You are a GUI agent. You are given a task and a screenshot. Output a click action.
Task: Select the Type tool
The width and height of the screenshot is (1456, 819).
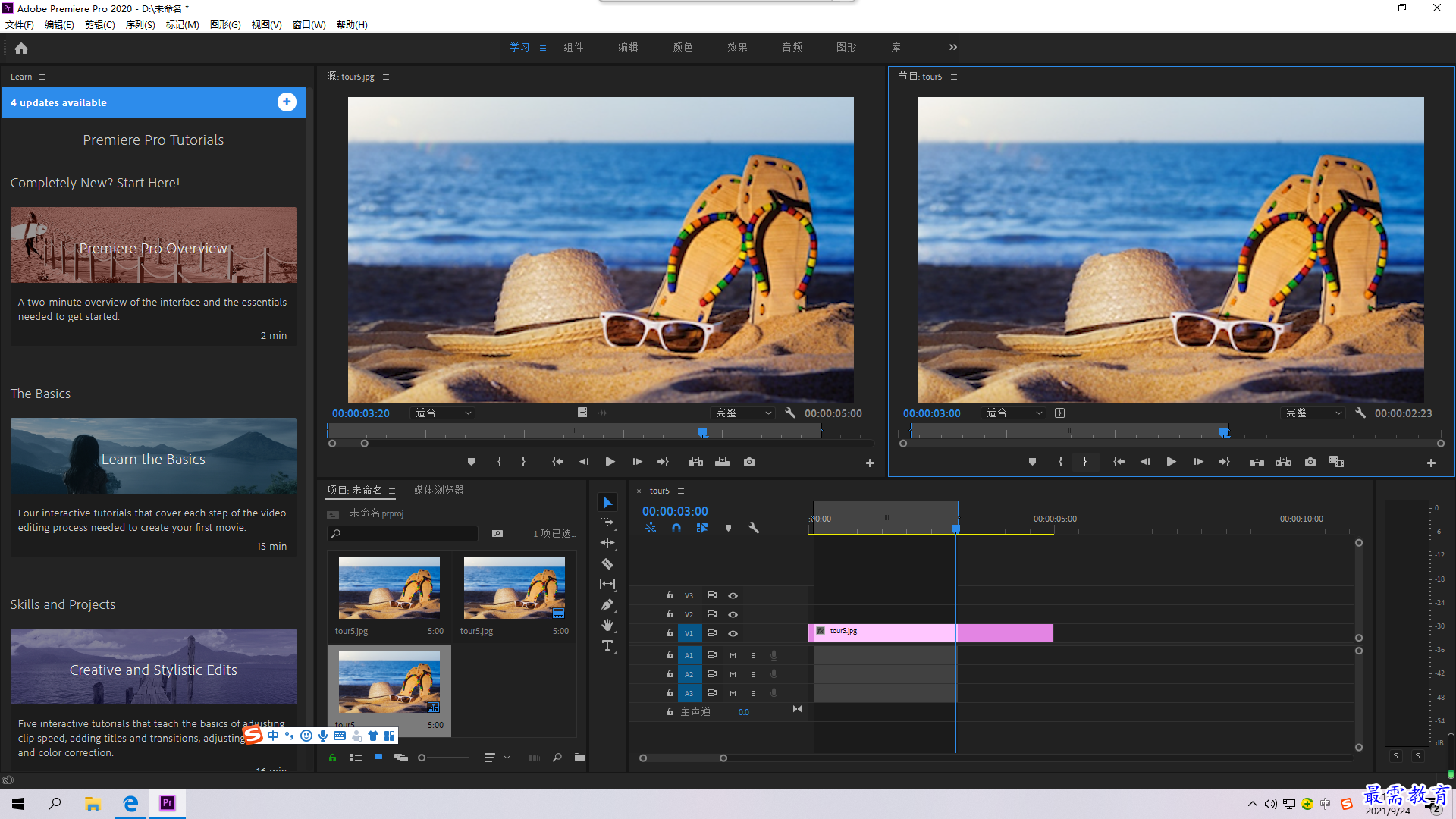(x=607, y=645)
